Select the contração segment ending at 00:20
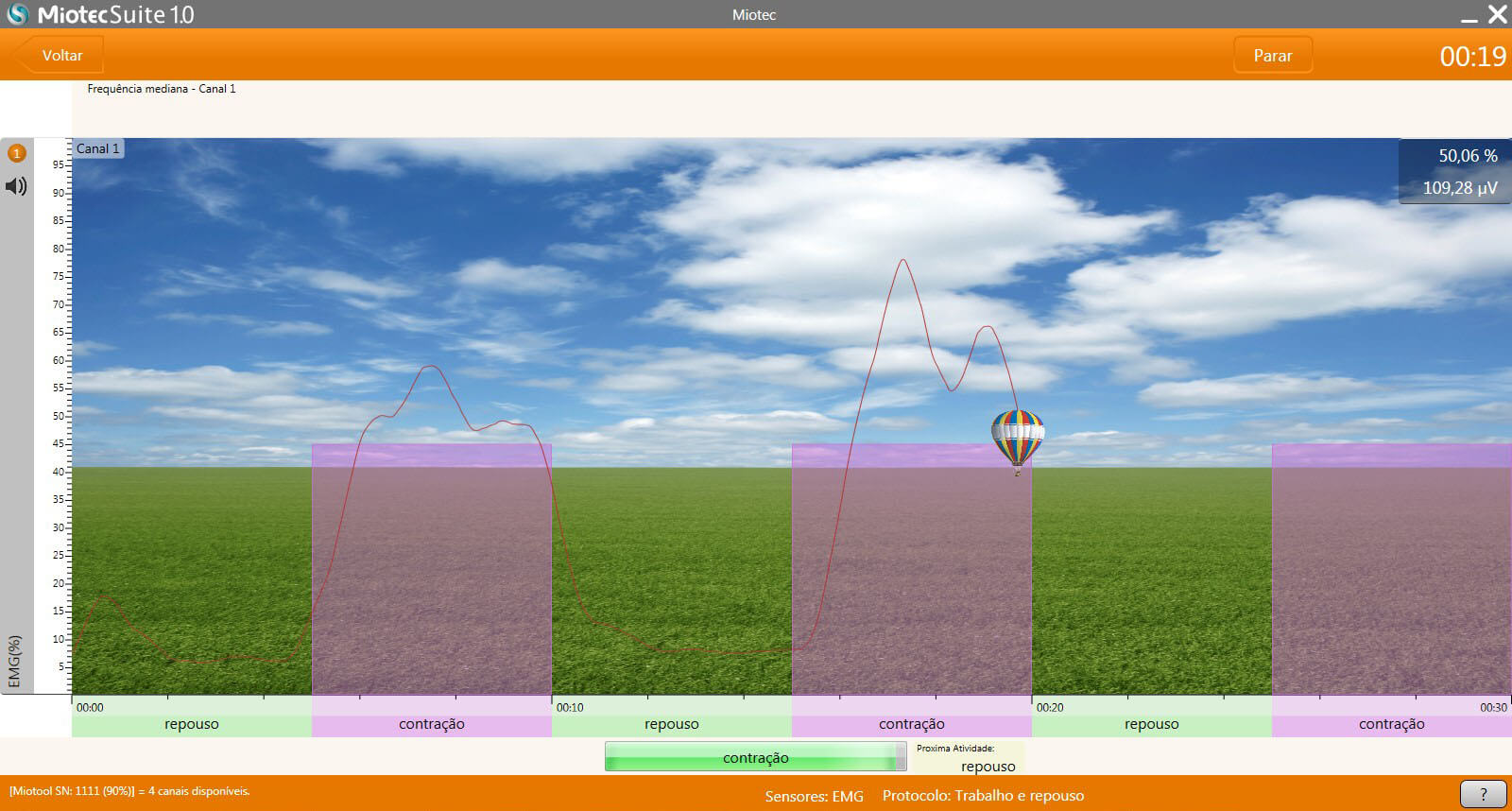 tap(912, 724)
